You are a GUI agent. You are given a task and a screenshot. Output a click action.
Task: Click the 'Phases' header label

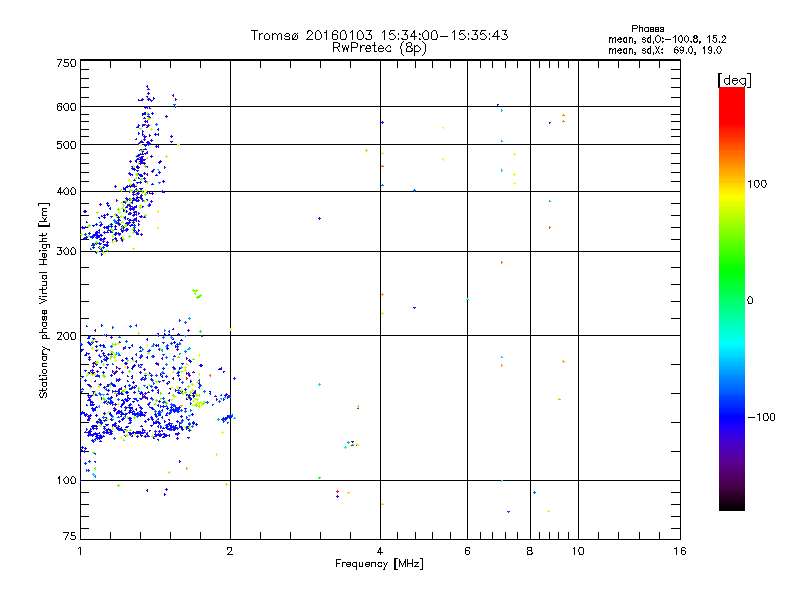[647, 29]
